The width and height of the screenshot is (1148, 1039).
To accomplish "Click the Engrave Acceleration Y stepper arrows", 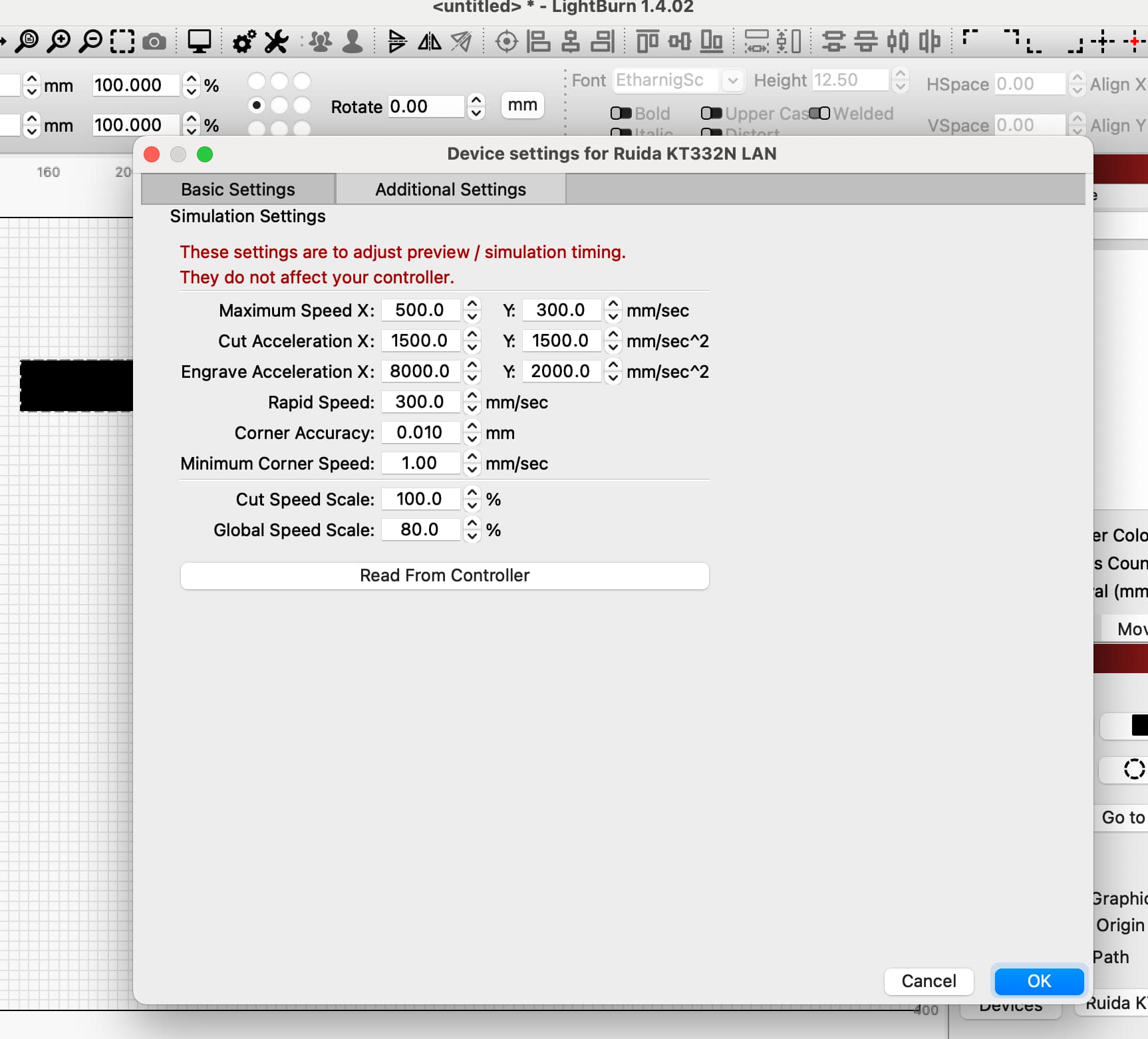I will coord(613,371).
